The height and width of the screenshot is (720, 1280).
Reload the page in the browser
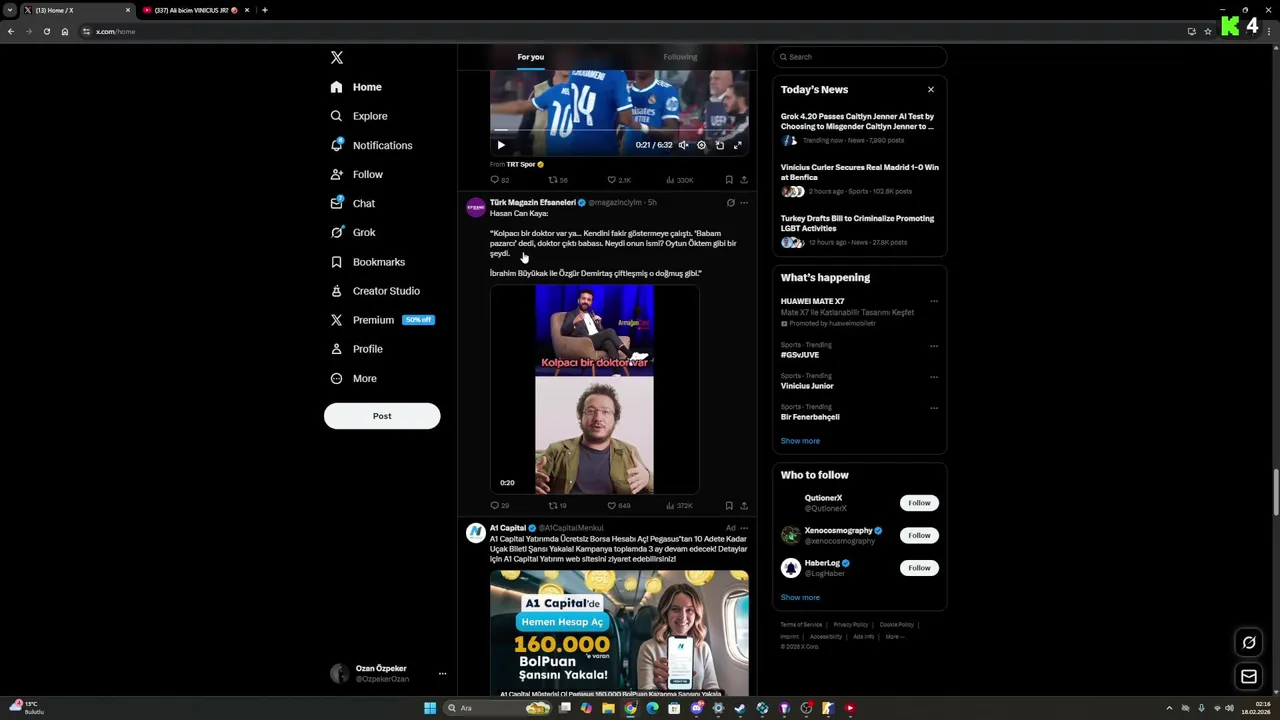(46, 31)
